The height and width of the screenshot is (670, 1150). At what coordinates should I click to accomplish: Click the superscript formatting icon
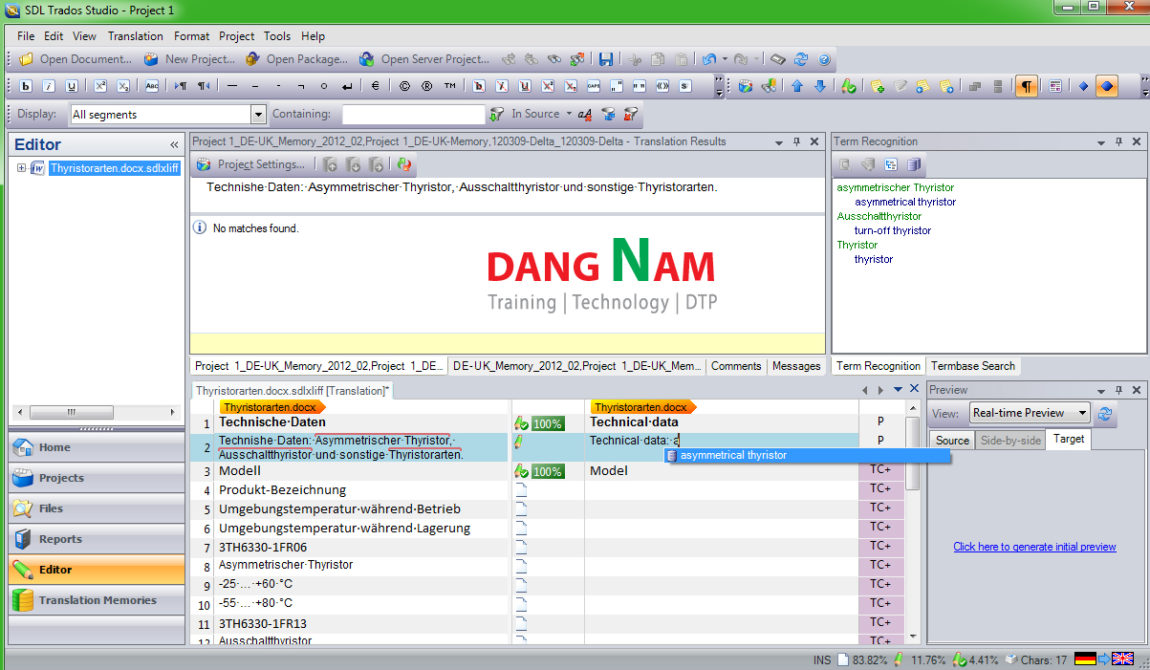coord(100,86)
